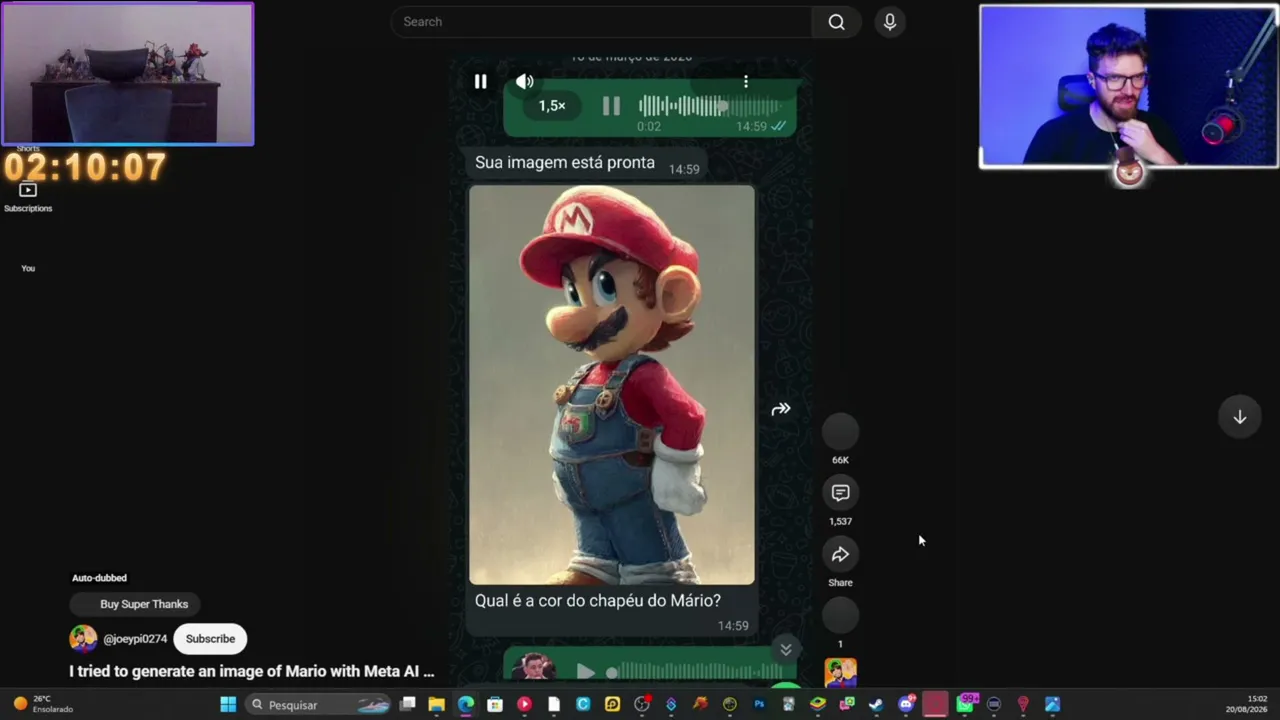The width and height of the screenshot is (1280, 720).
Task: Play the lower voice message
Action: (586, 673)
